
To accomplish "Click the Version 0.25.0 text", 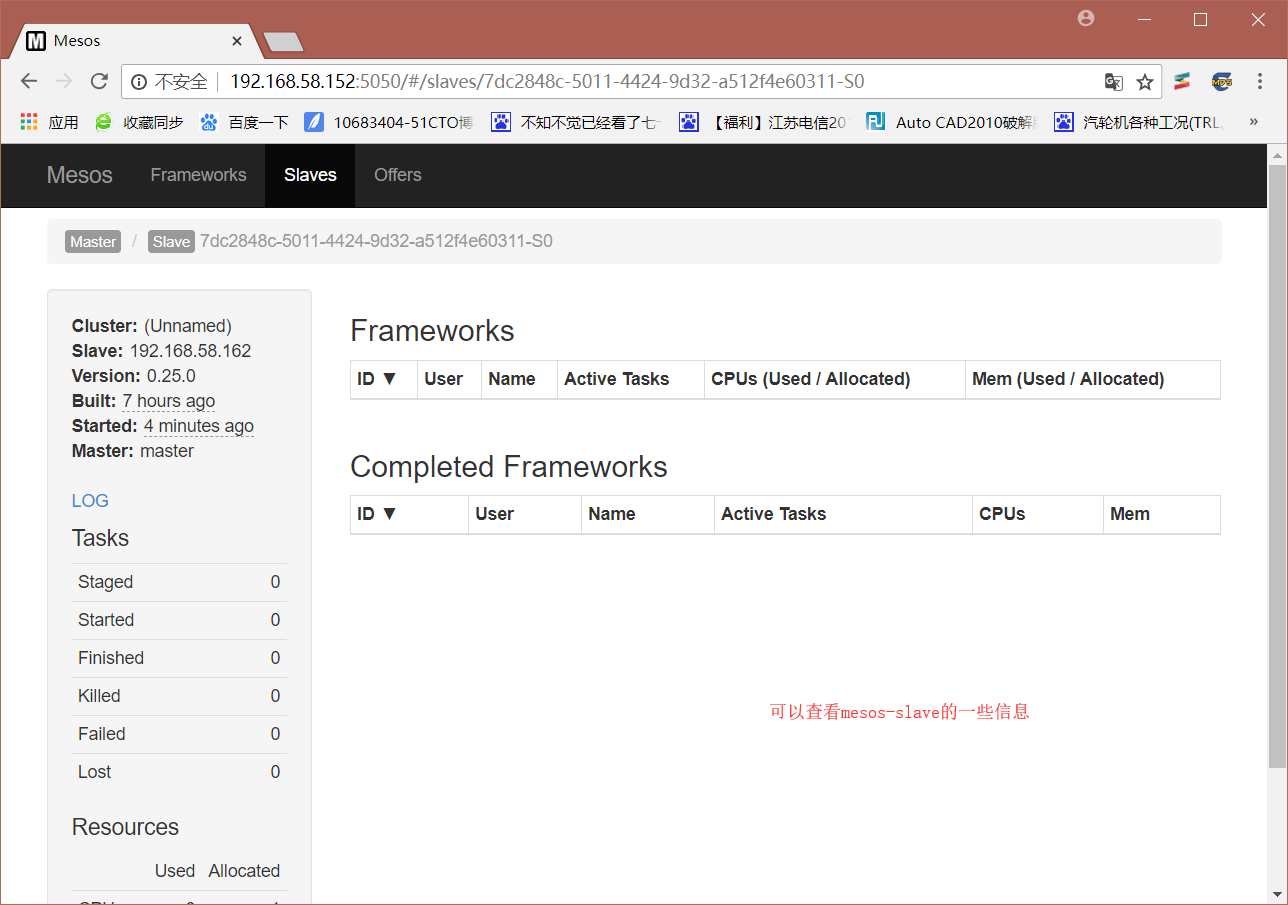I will coord(171,376).
